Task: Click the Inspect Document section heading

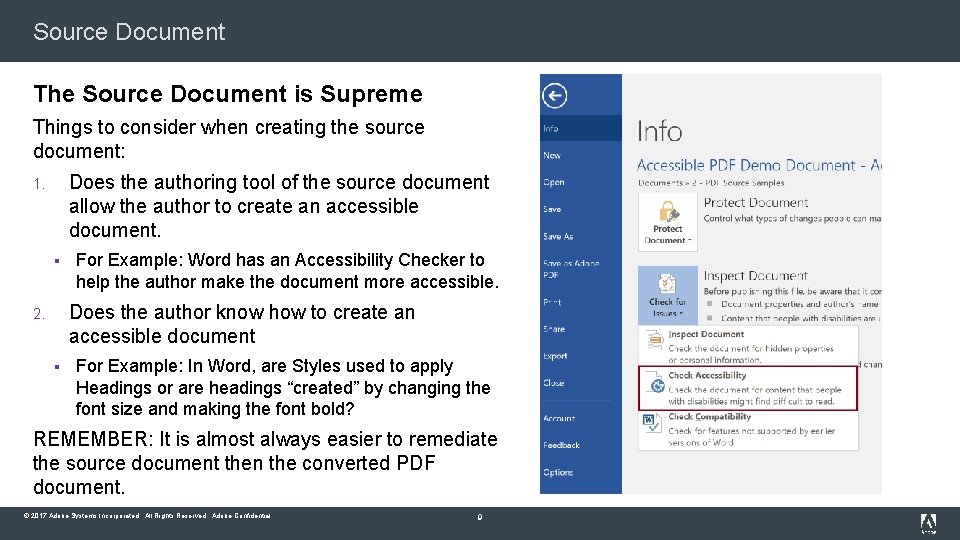Action: pyautogui.click(x=756, y=276)
